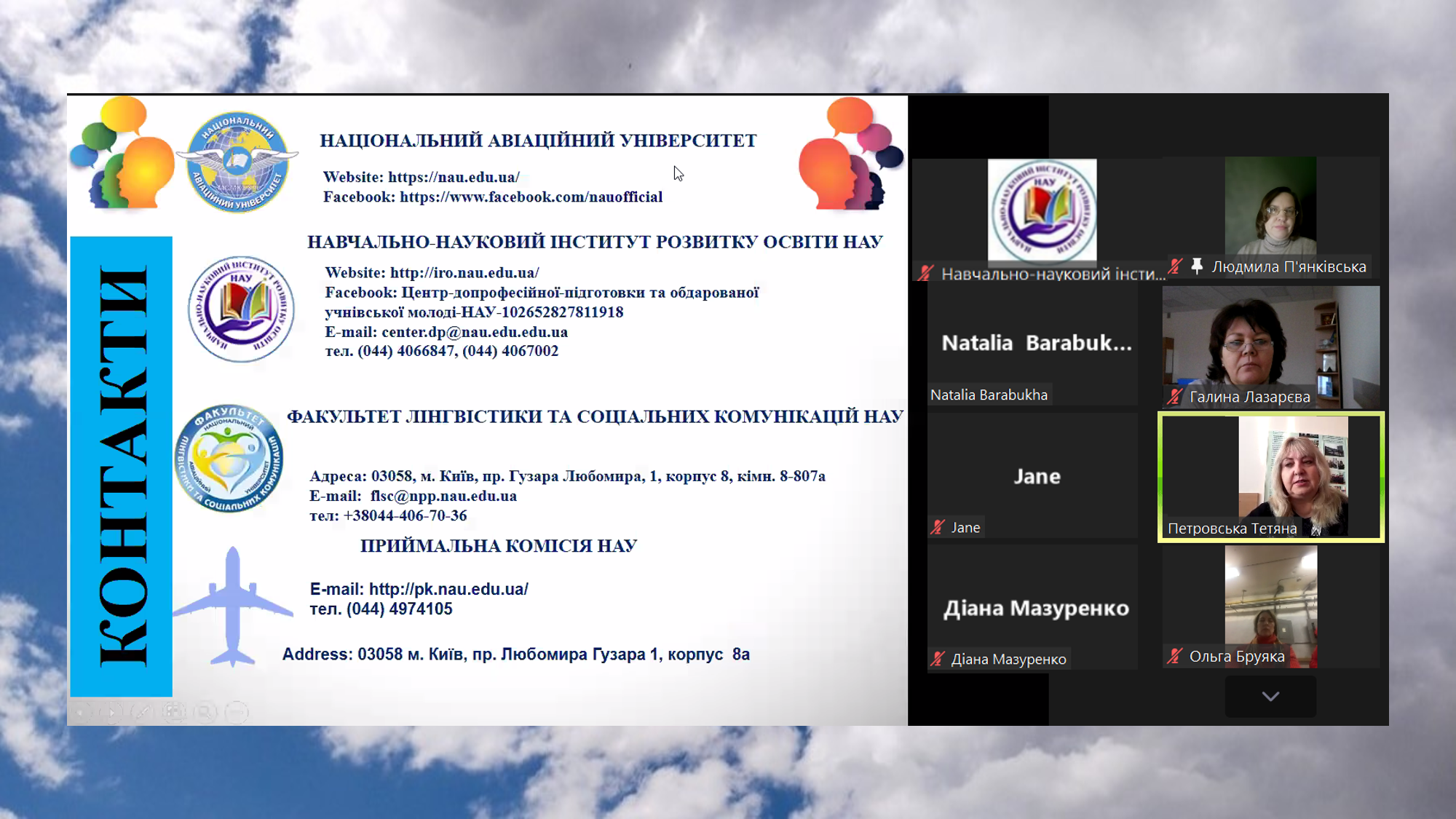Click slideshow next slide arrow button
This screenshot has height=819, width=1456.
pyautogui.click(x=111, y=712)
